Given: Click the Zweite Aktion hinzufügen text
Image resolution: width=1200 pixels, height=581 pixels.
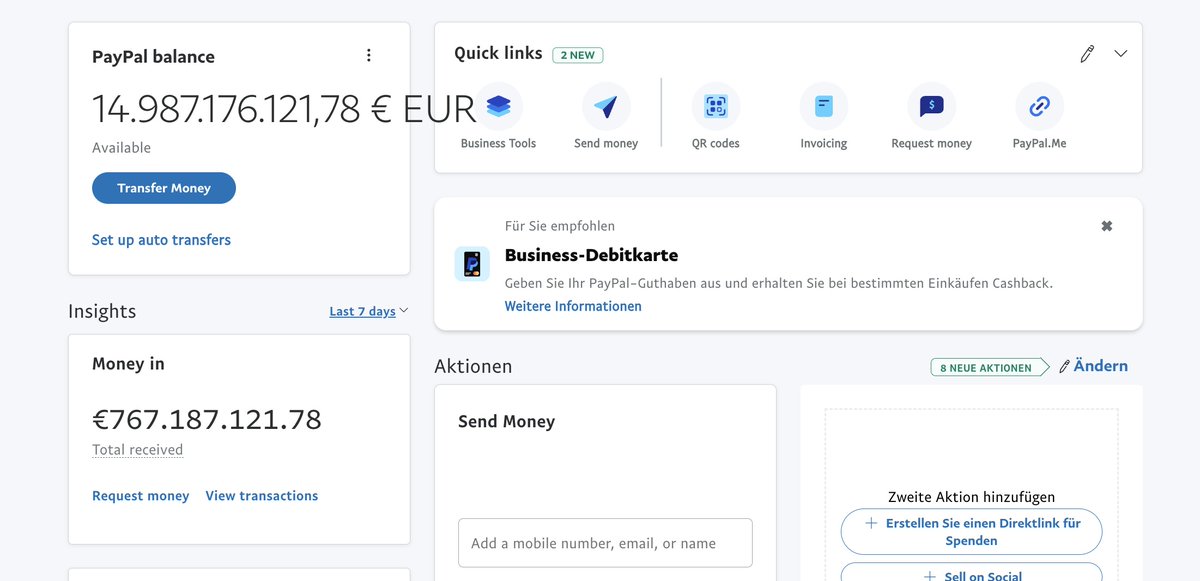Looking at the screenshot, I should point(971,497).
